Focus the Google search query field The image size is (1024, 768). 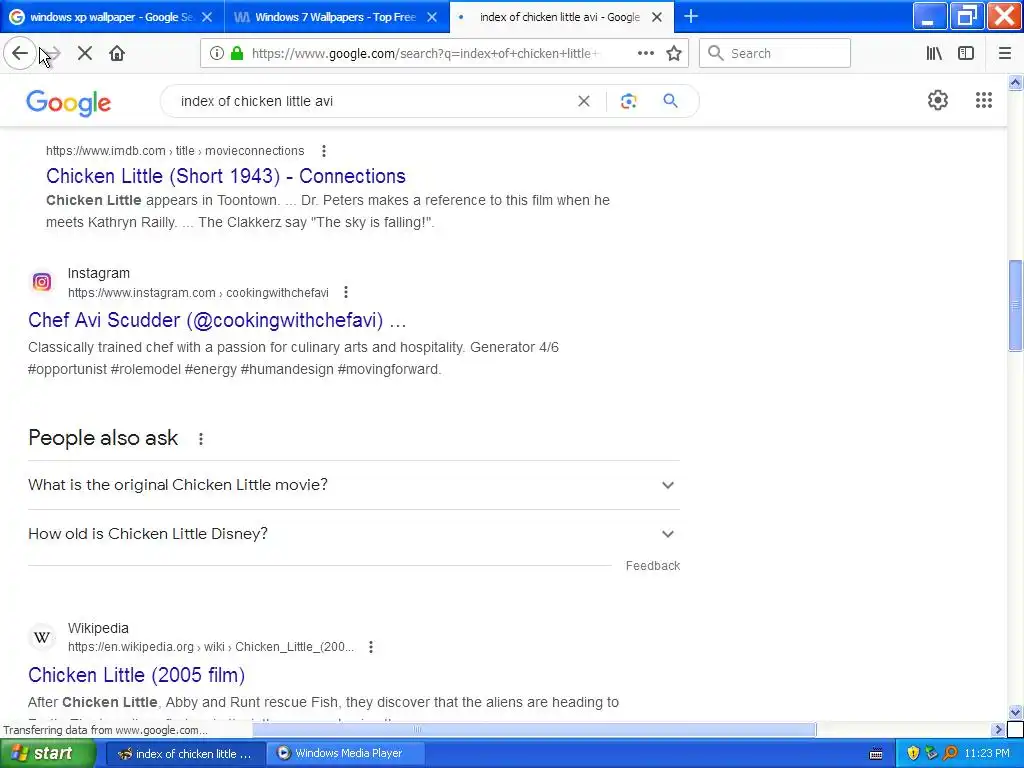[x=372, y=101]
